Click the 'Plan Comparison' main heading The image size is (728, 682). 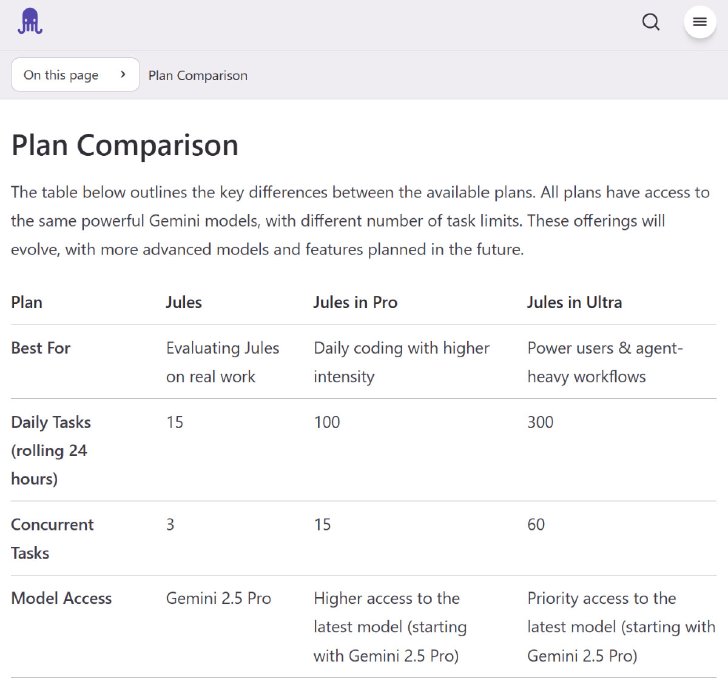[x=125, y=145]
